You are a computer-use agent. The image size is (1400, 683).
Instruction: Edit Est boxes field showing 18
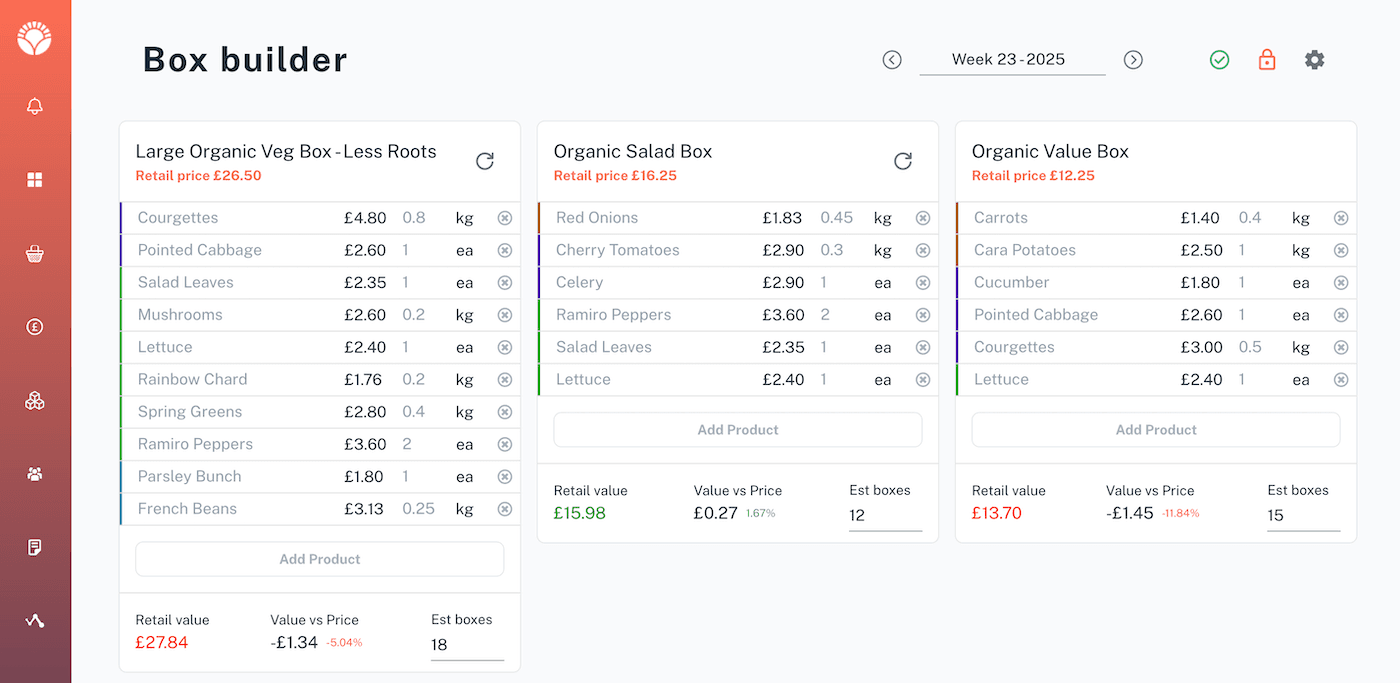466,645
